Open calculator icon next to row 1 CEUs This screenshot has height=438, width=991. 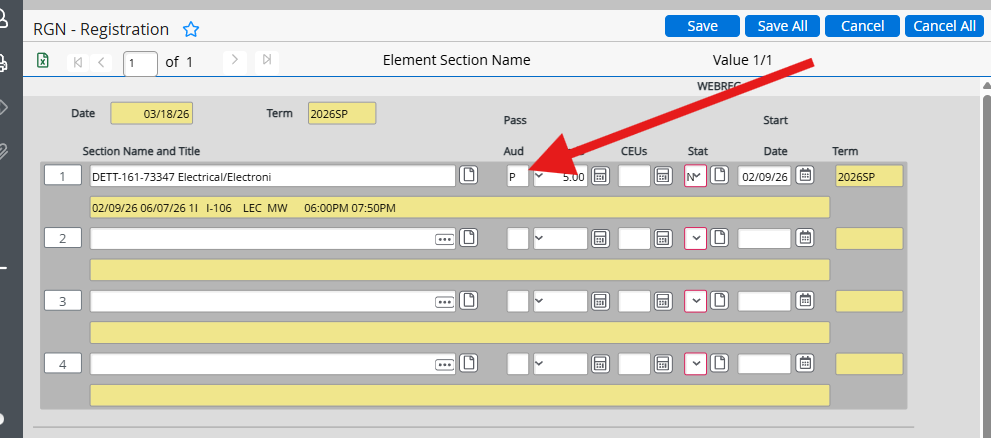(663, 176)
